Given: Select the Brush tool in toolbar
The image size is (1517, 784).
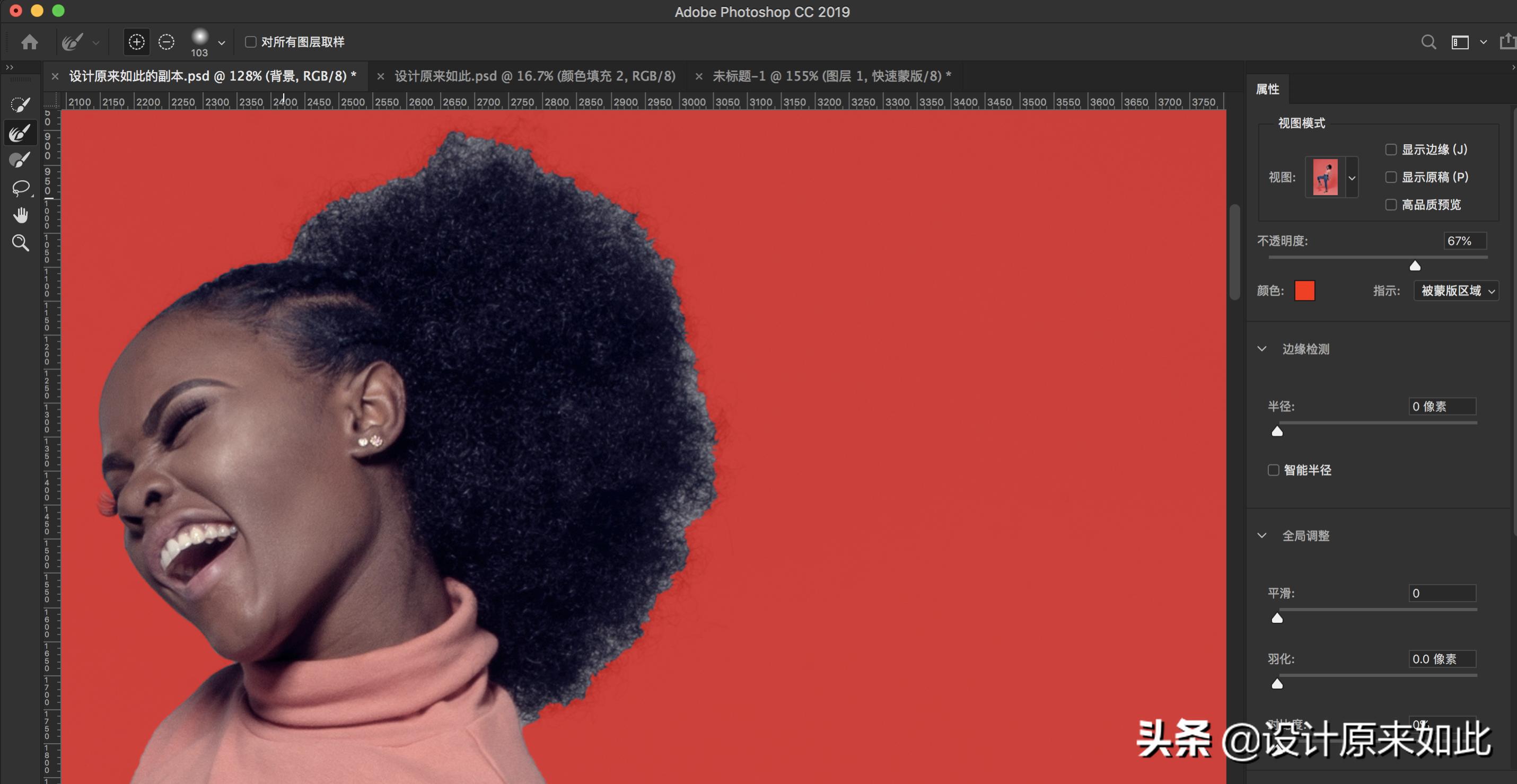Looking at the screenshot, I should [20, 160].
